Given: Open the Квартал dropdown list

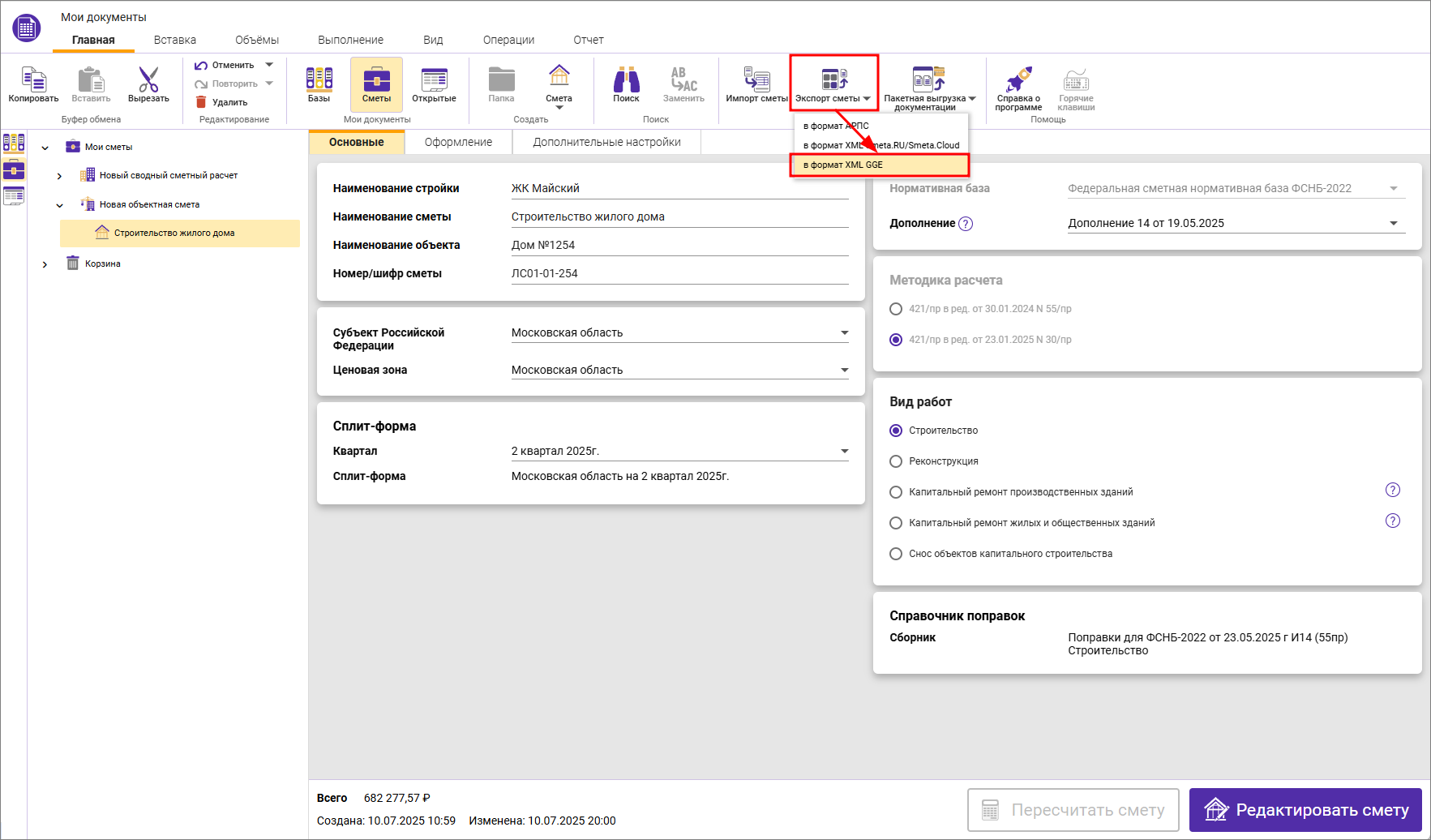Looking at the screenshot, I should [844, 452].
